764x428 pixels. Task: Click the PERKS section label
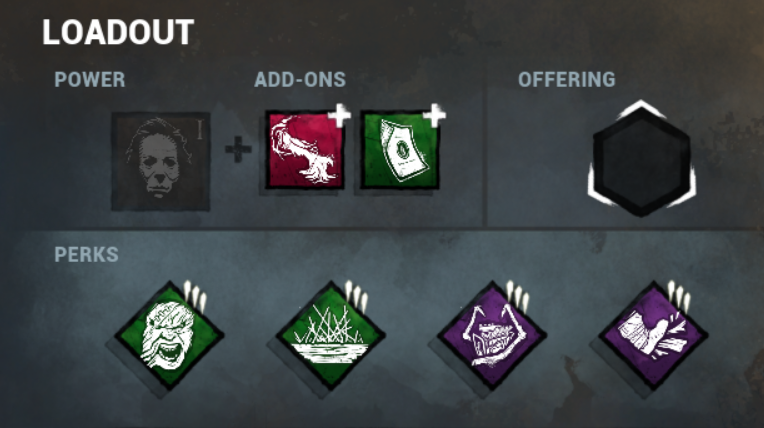86,254
